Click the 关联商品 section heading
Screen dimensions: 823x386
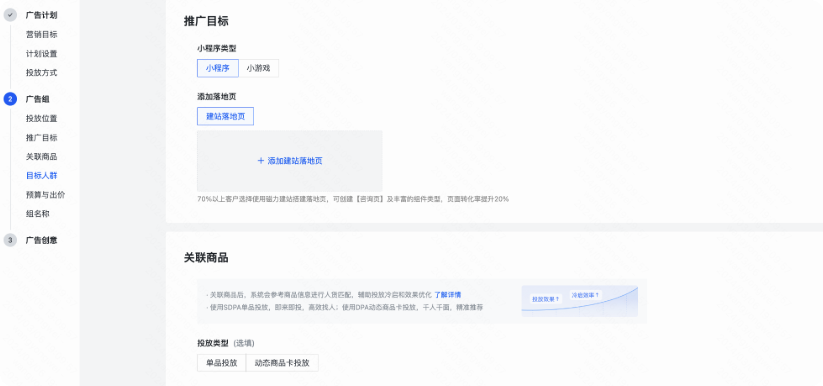tap(206, 258)
